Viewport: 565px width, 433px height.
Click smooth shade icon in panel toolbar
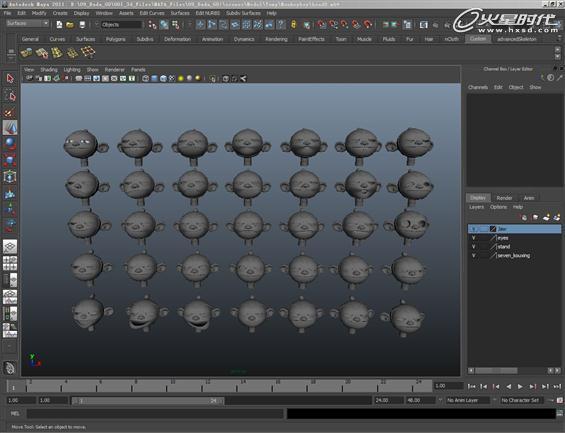(154, 78)
